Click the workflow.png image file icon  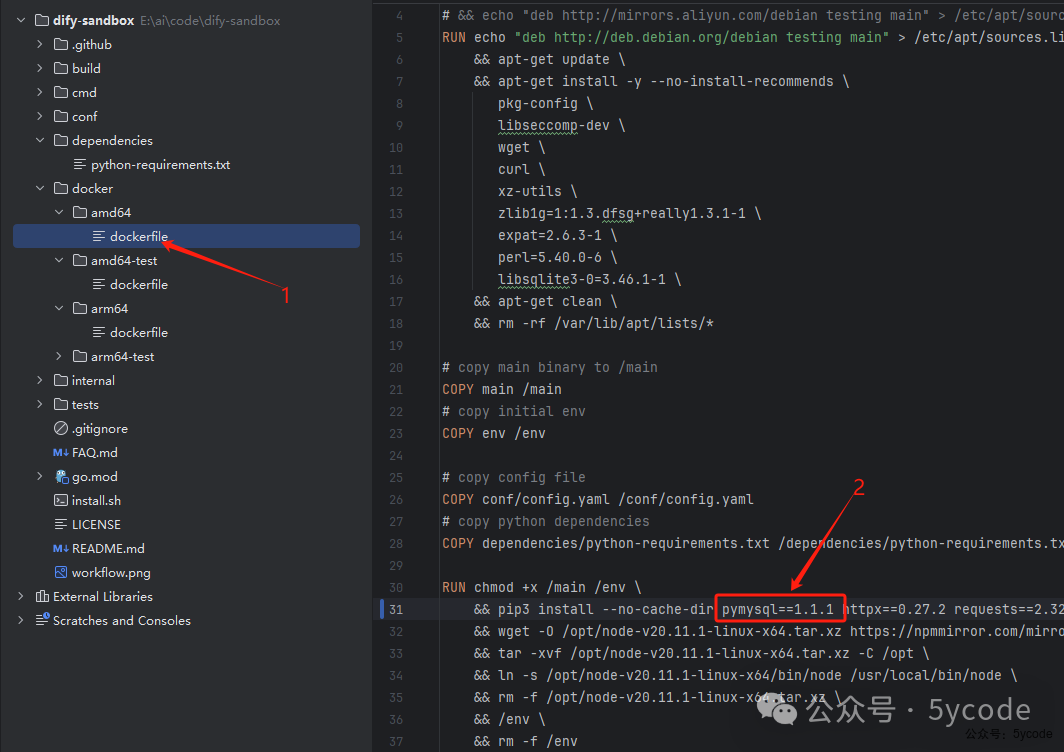(x=61, y=573)
